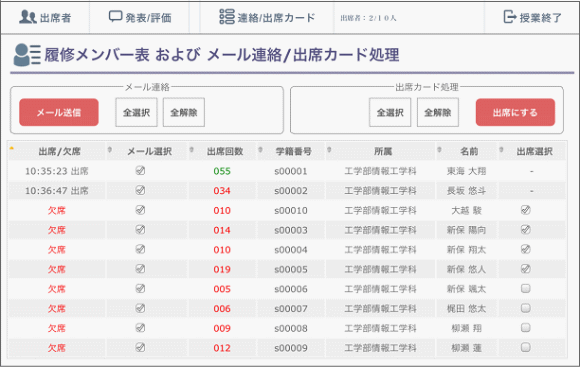Check attendance selection for s00008
The height and width of the screenshot is (367, 580).
pyautogui.click(x=526, y=327)
